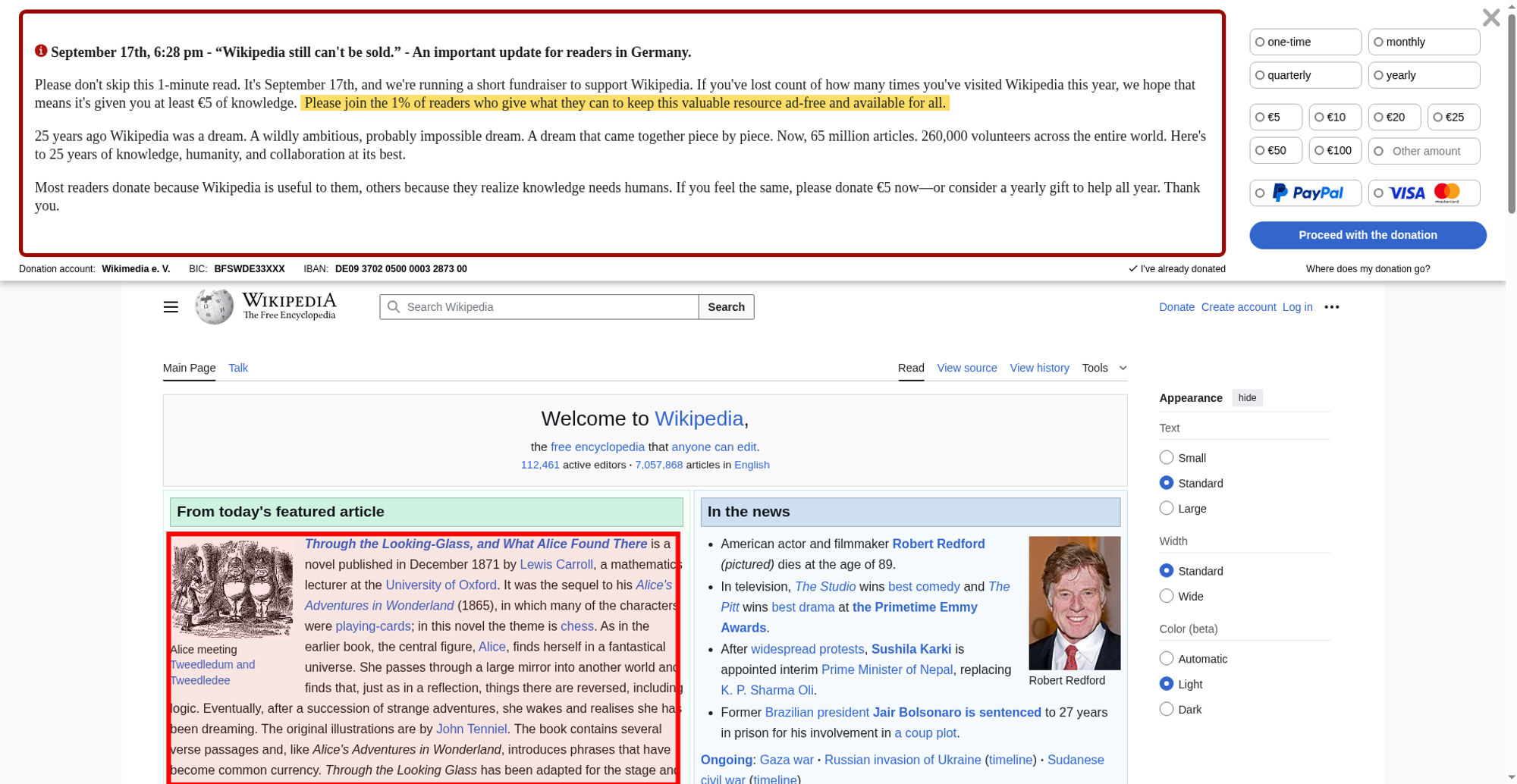Open the Wikipedia link in welcome heading

tap(699, 419)
